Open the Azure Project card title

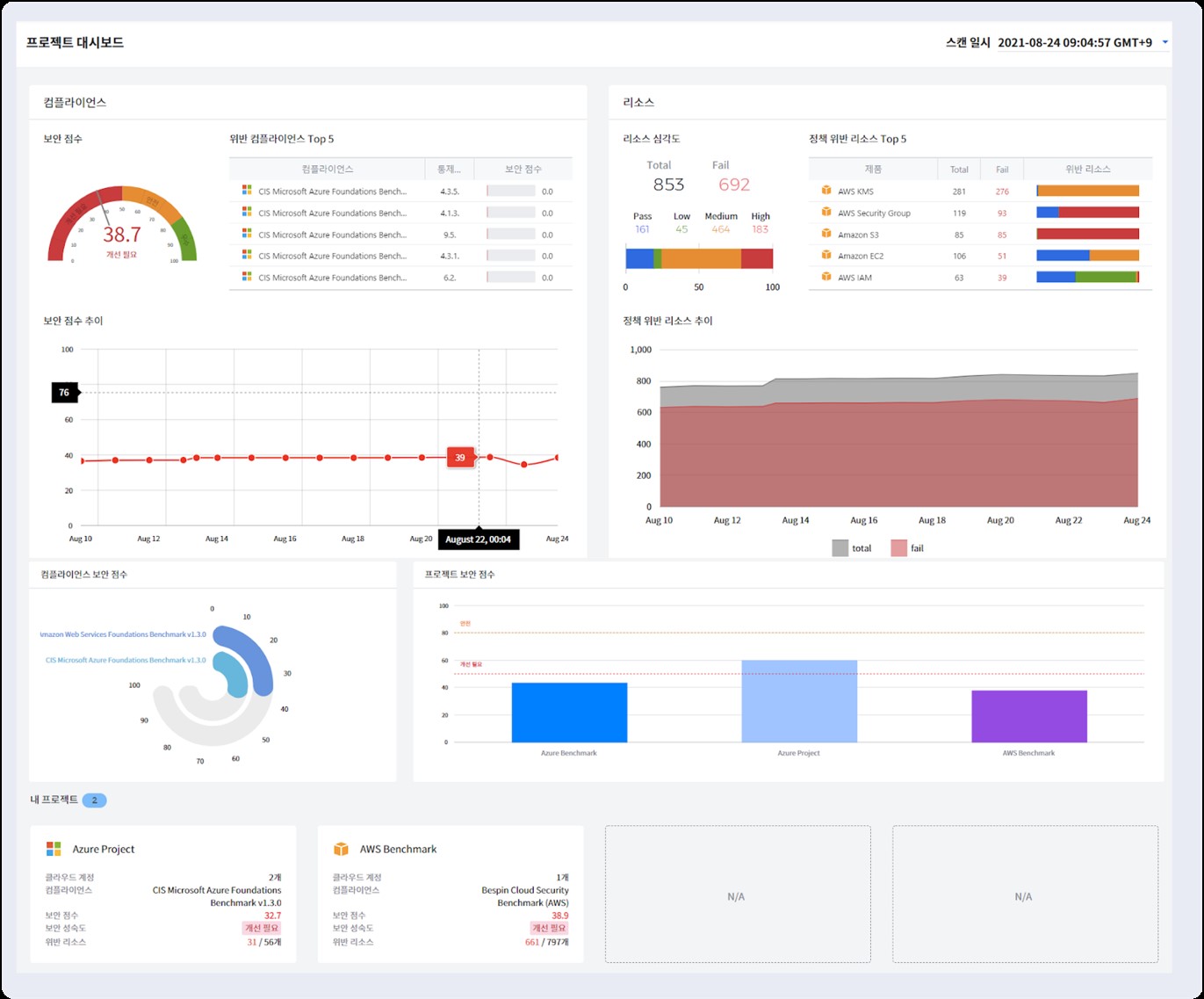(104, 849)
